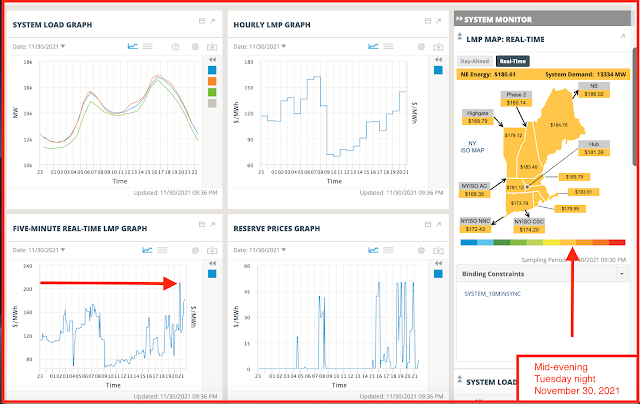Screen dimensions: 640x404
Task: Select the Highgate interface label
Action: (478, 117)
